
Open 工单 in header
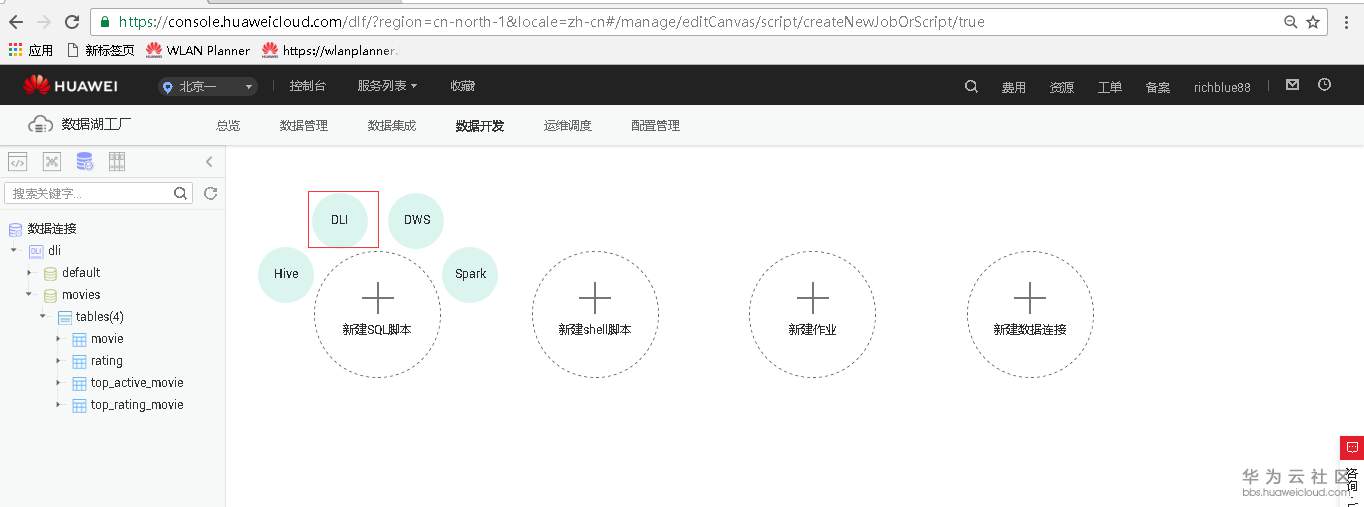(1110, 88)
